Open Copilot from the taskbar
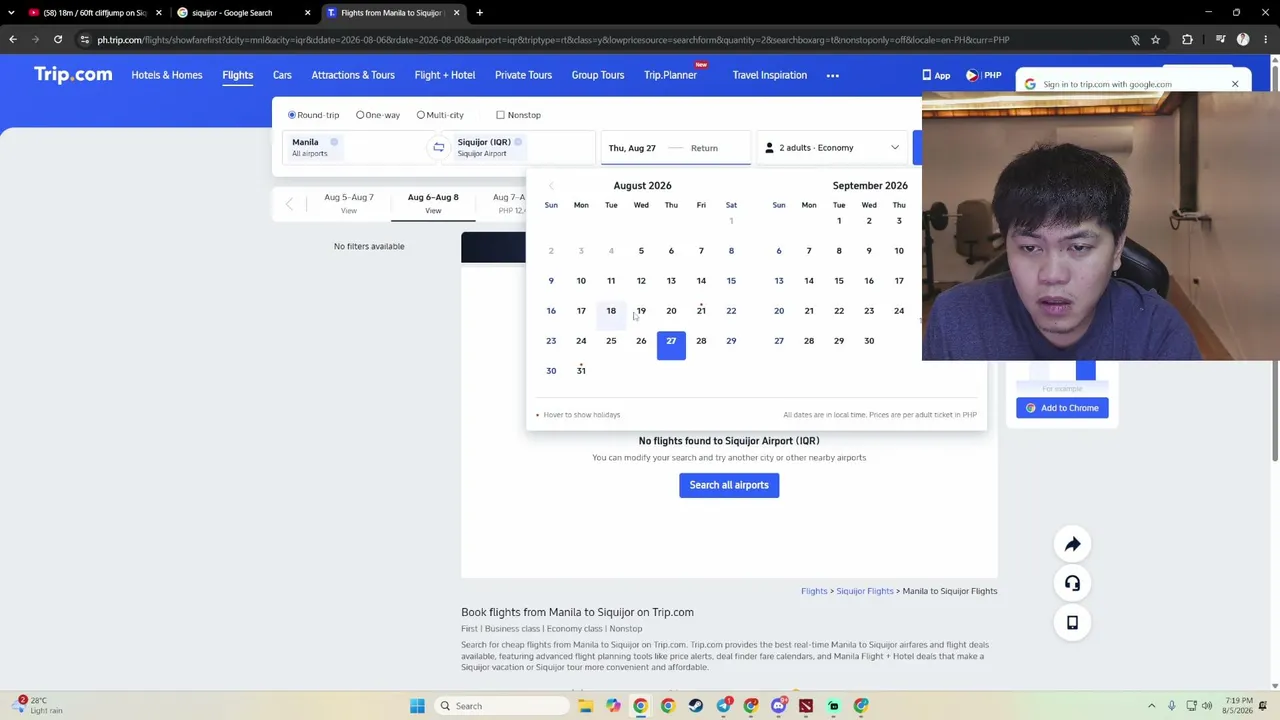 [613, 706]
